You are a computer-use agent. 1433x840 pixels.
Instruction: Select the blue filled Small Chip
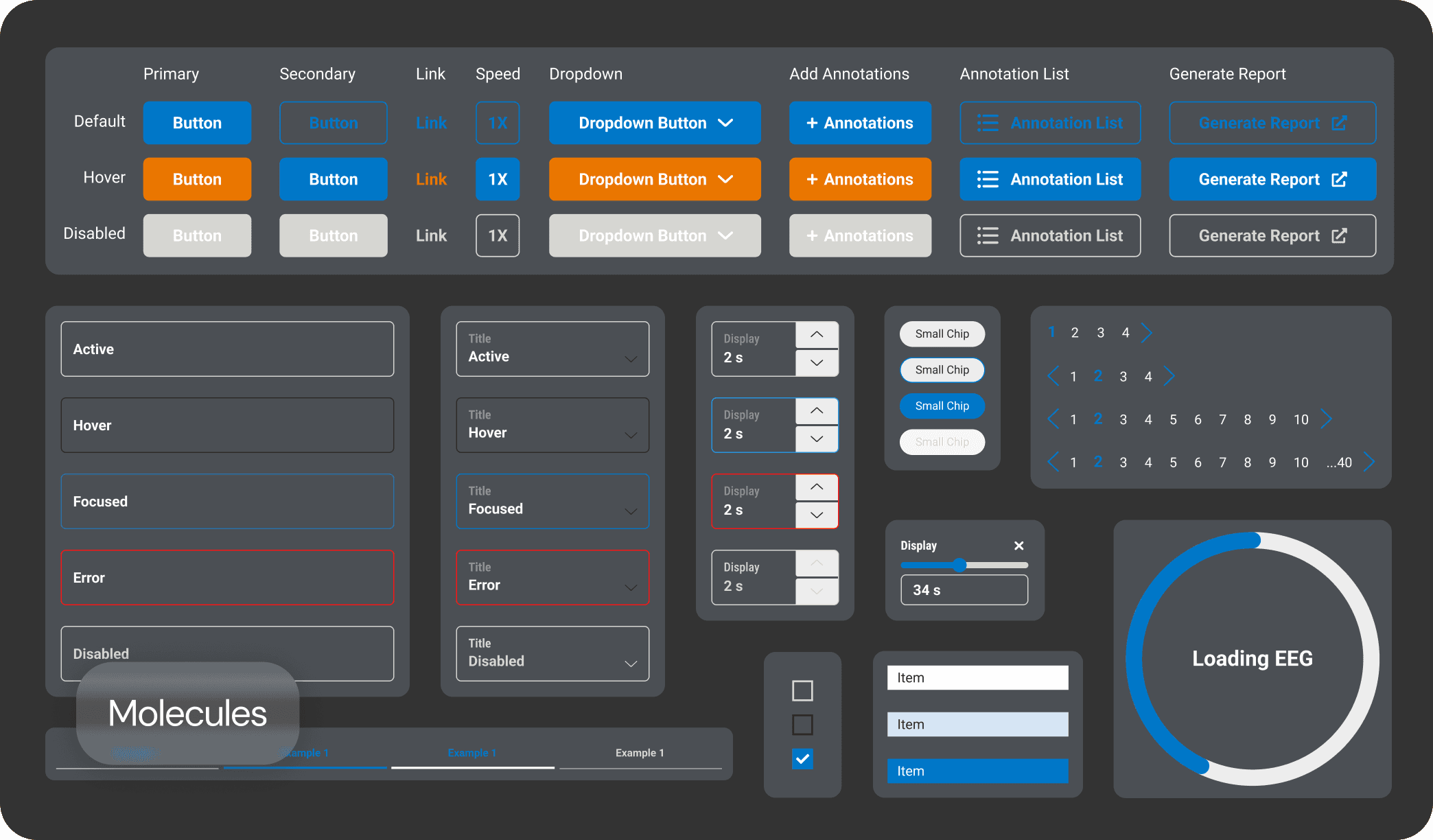pyautogui.click(x=942, y=406)
